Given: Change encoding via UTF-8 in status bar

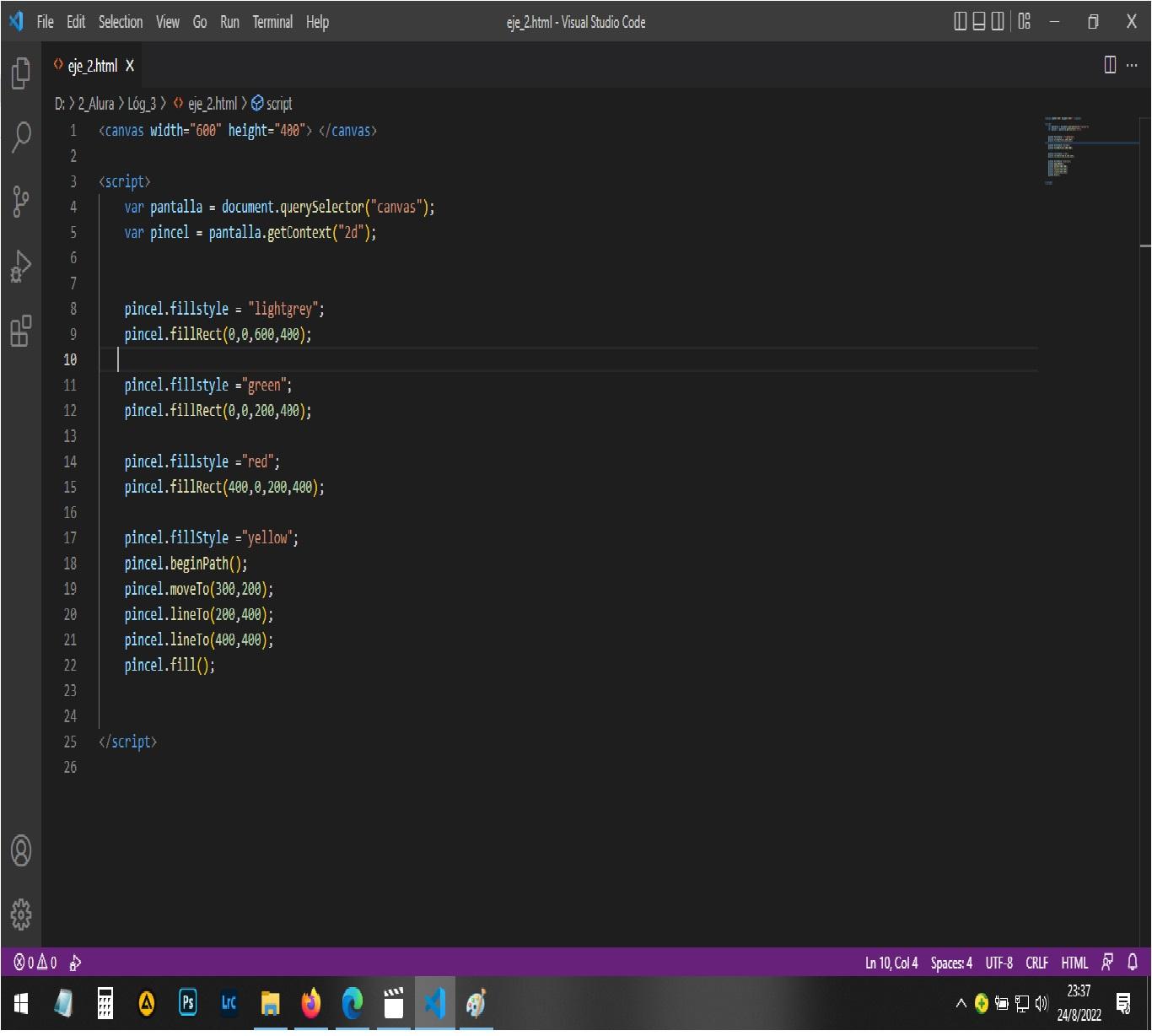Looking at the screenshot, I should pyautogui.click(x=999, y=963).
